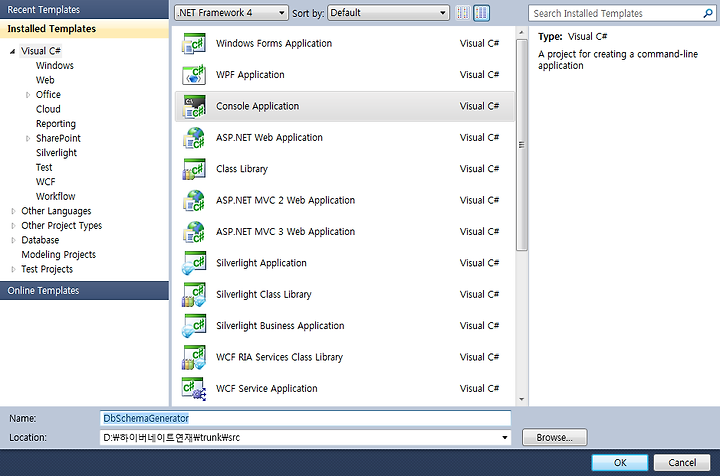
Task: Expand the Other Languages node
Action: click(13, 211)
